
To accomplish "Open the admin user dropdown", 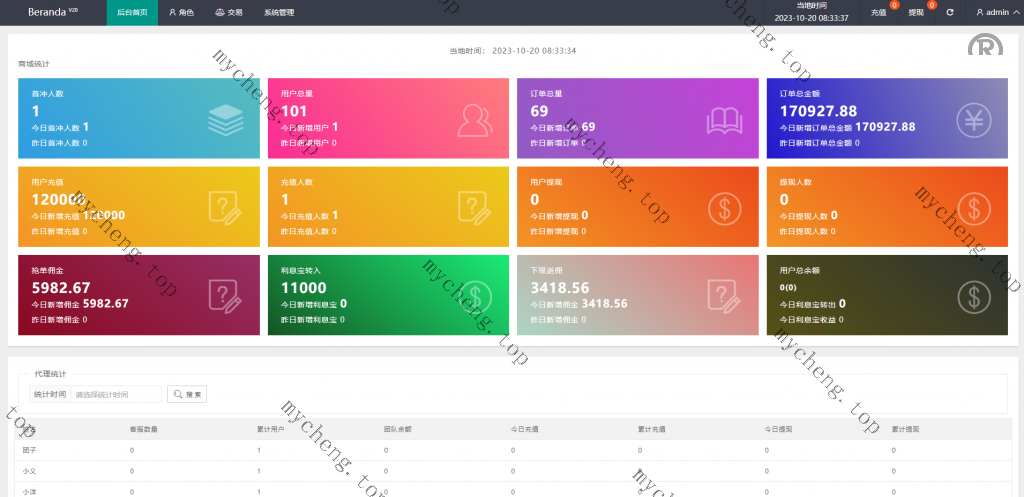I will 992,13.
